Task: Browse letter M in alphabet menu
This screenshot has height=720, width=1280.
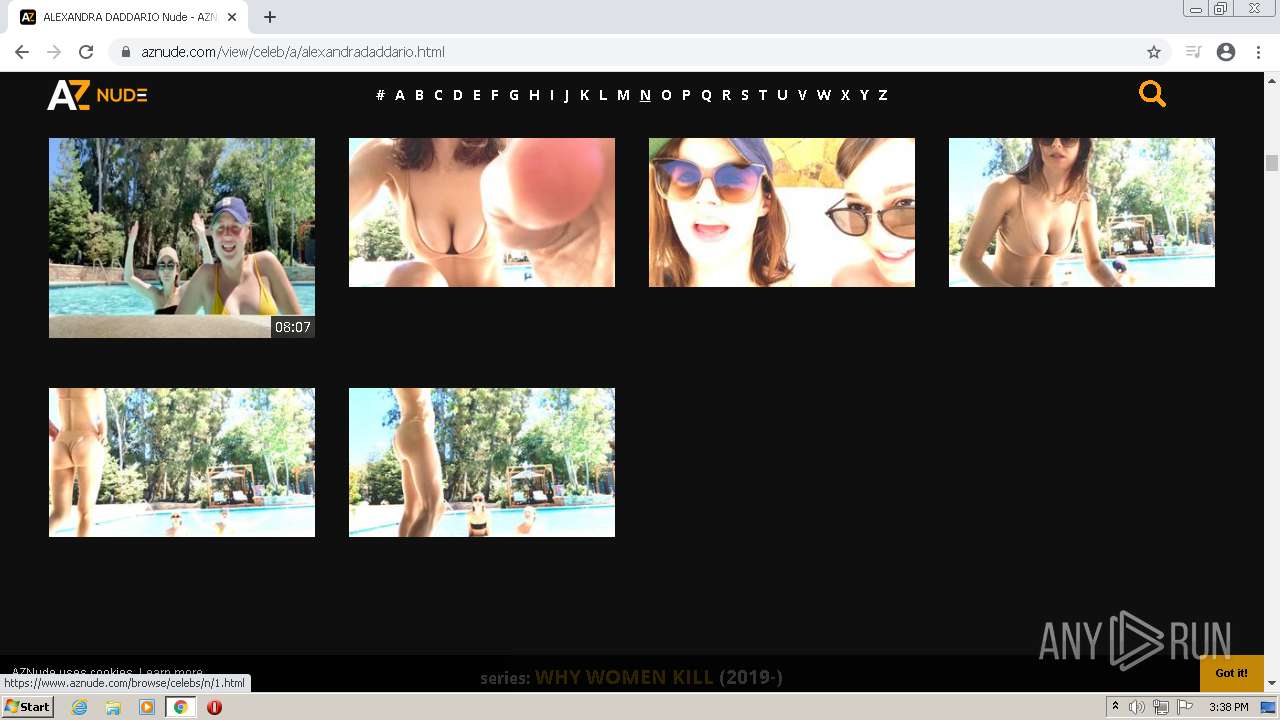Action: (x=623, y=95)
